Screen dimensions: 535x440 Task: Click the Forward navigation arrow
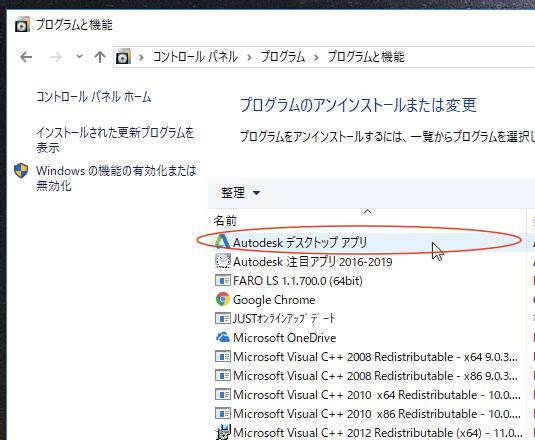[55, 57]
